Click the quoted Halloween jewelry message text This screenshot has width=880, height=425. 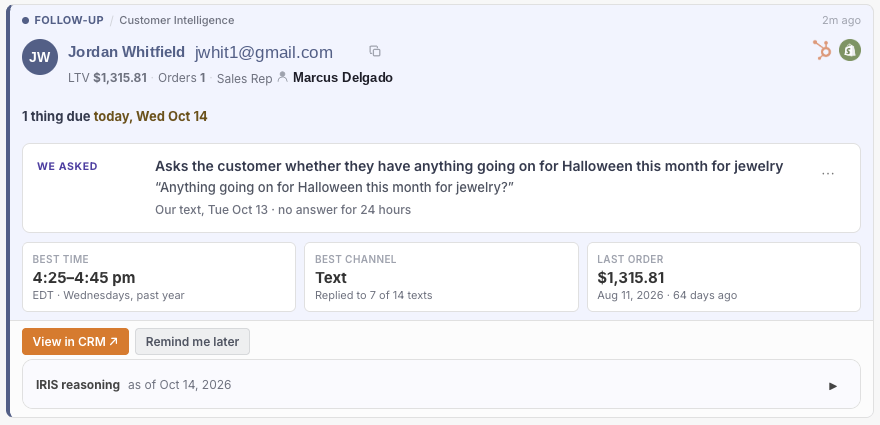click(x=334, y=187)
